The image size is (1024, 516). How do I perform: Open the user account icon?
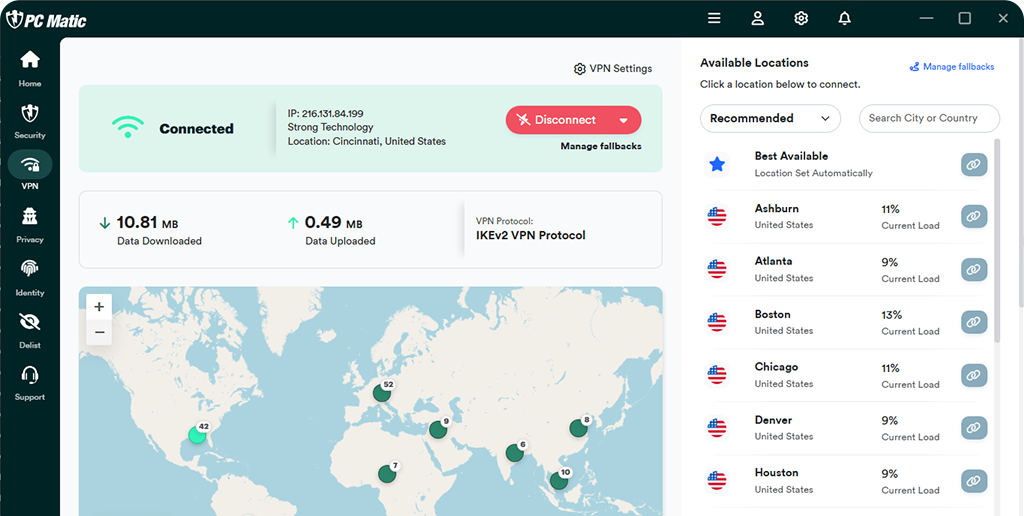pyautogui.click(x=758, y=18)
